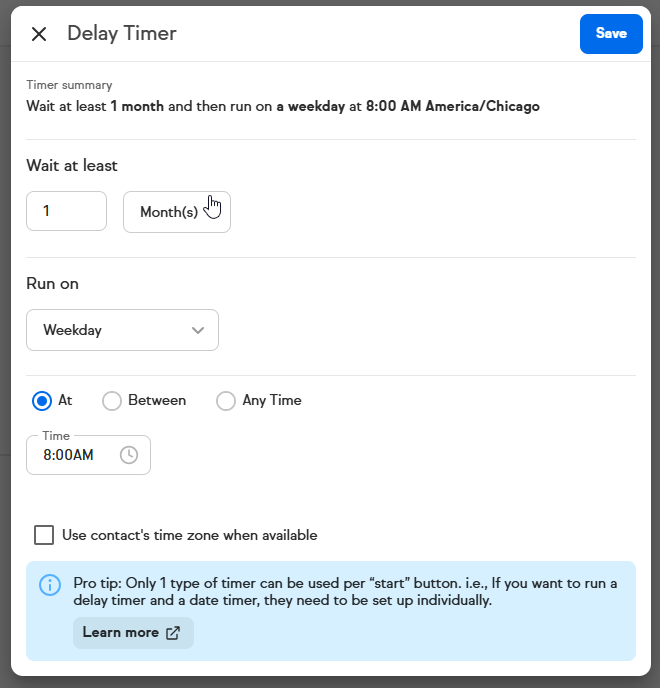
Task: Click the Timer summary sentence
Action: tap(283, 106)
